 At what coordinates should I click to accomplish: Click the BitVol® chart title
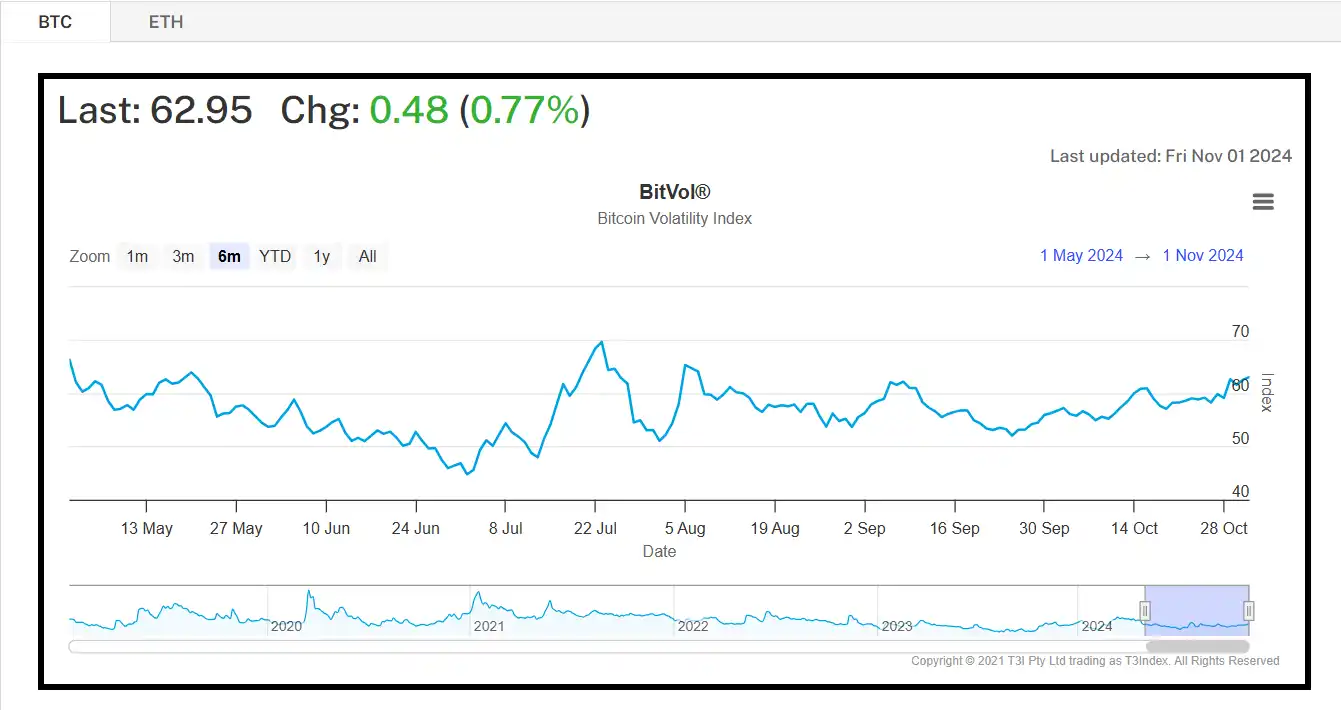[x=674, y=192]
